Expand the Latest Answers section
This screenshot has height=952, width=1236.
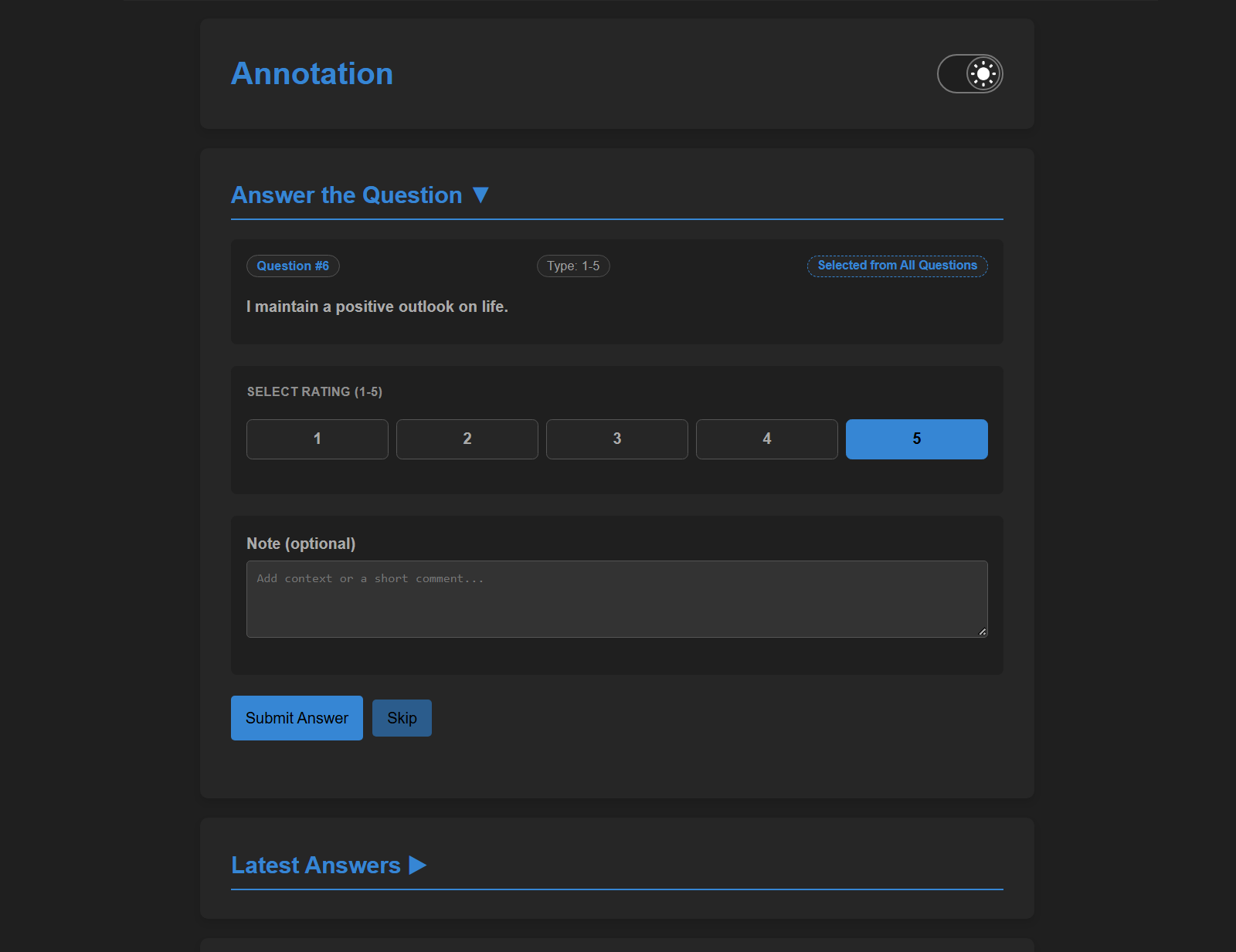click(x=329, y=866)
